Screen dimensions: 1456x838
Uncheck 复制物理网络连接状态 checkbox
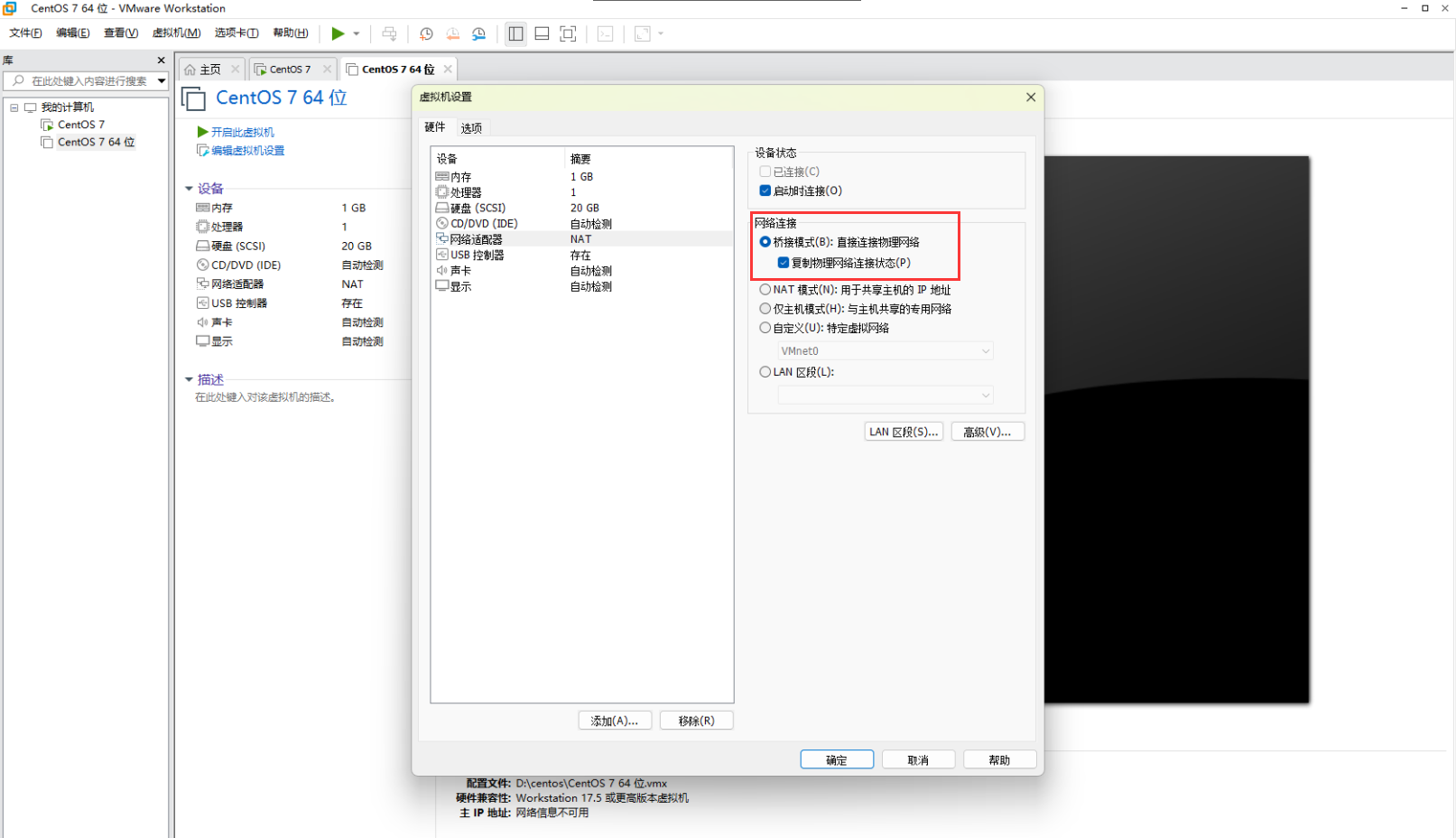pyautogui.click(x=784, y=263)
